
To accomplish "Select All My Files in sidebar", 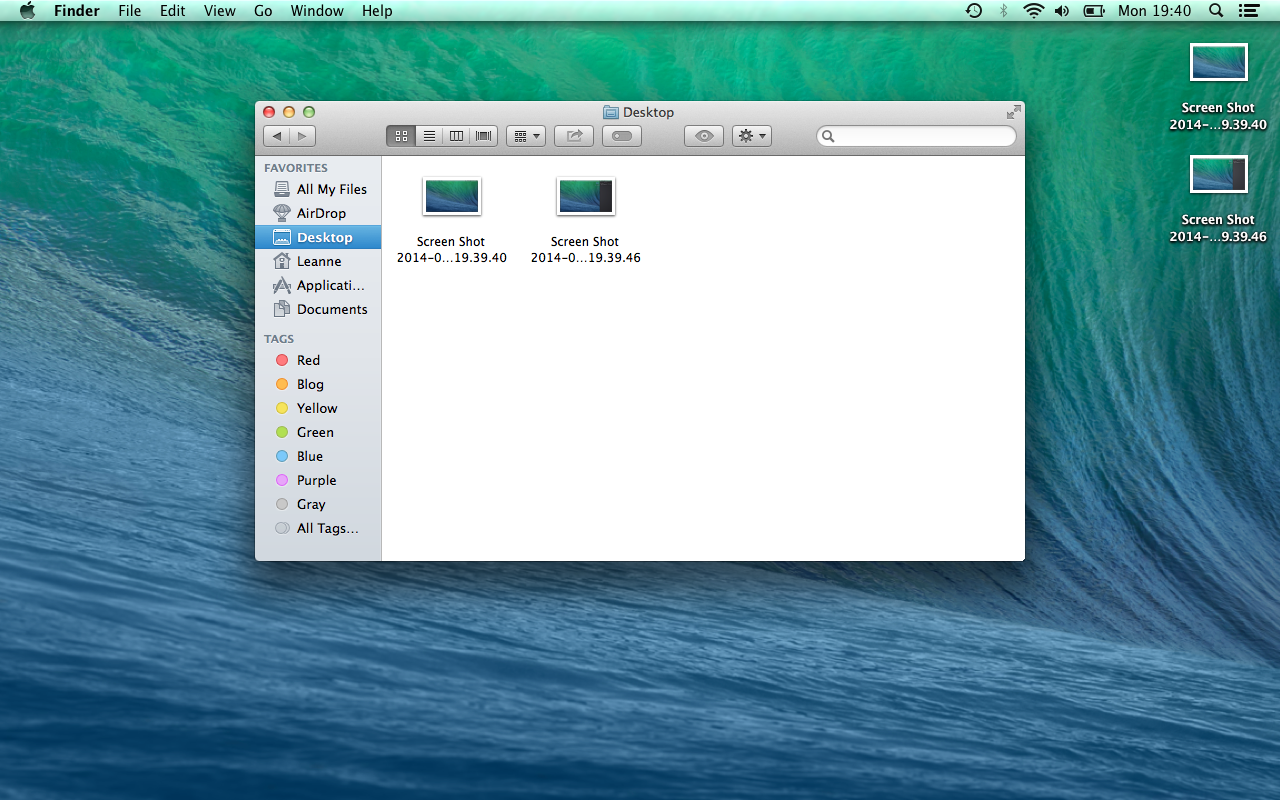I will 318,189.
